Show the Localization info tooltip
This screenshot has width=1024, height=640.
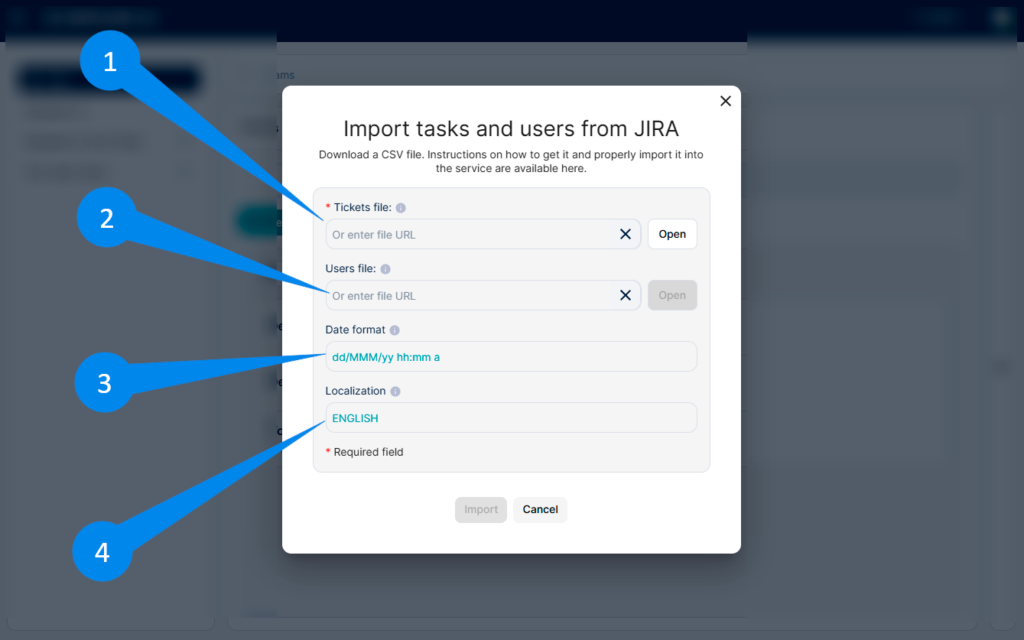click(x=395, y=391)
